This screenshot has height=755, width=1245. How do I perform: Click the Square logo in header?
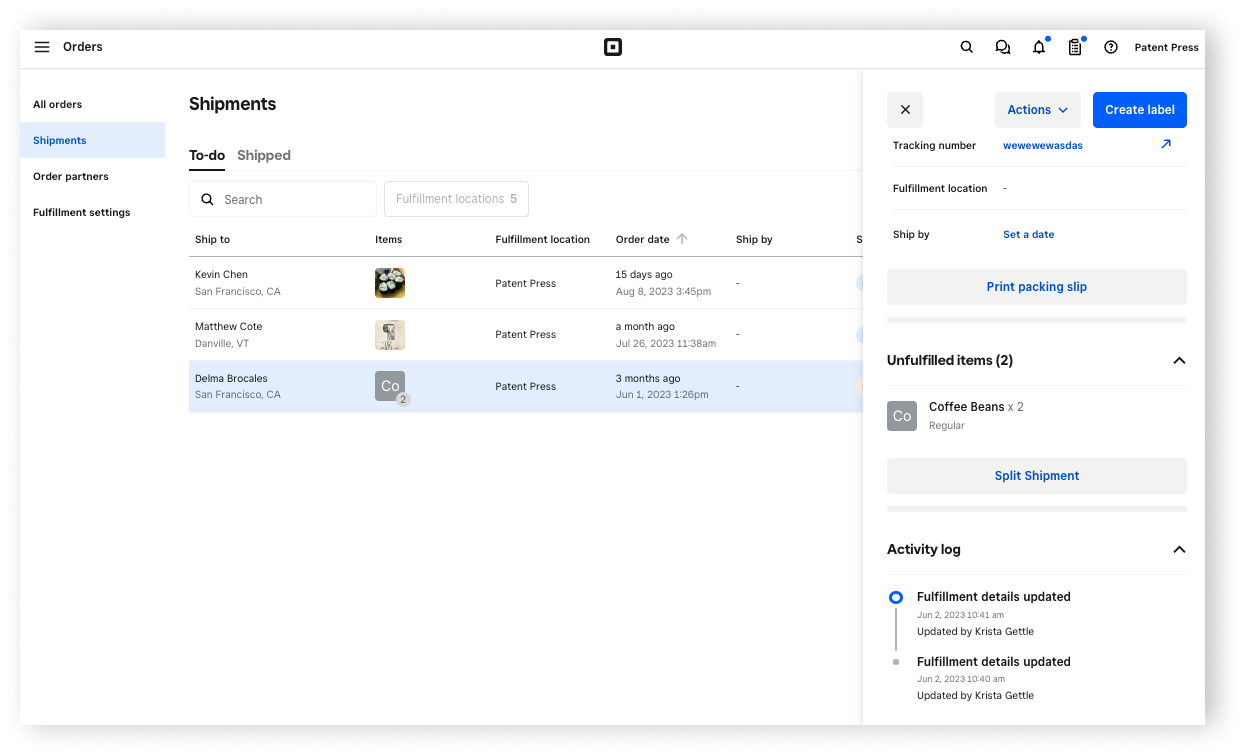click(613, 47)
